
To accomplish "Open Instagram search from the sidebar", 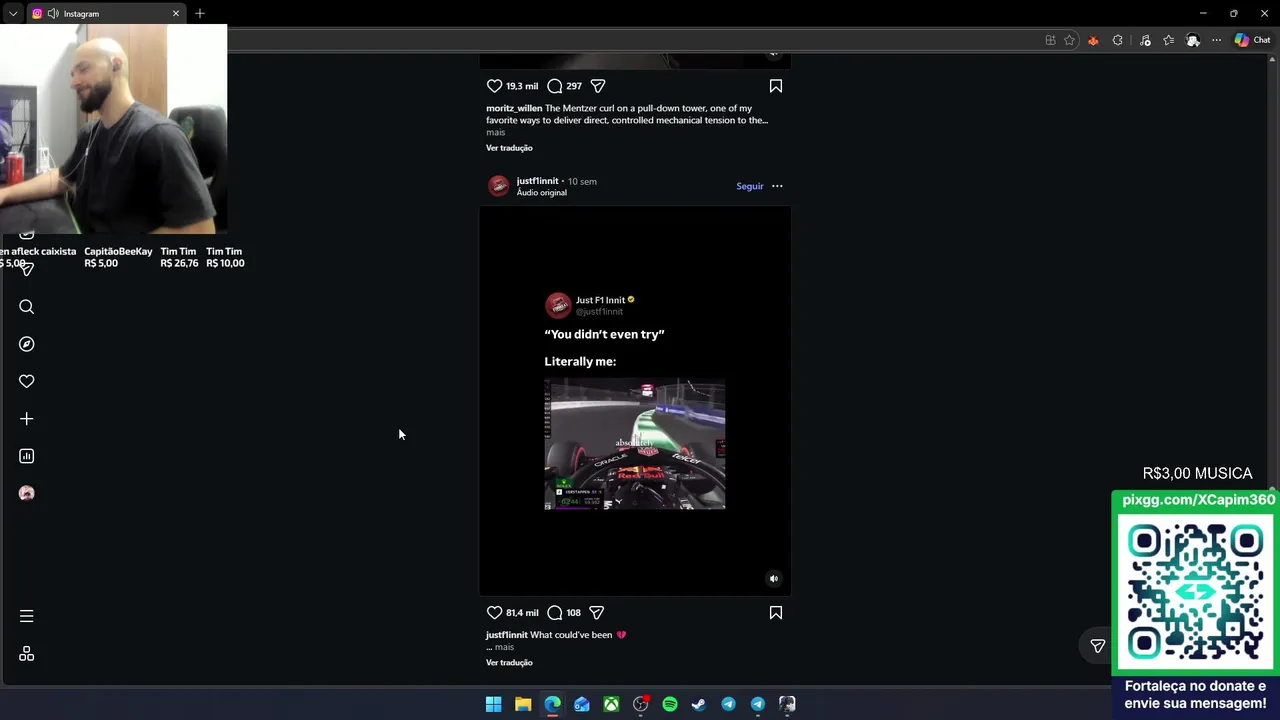I will [27, 307].
